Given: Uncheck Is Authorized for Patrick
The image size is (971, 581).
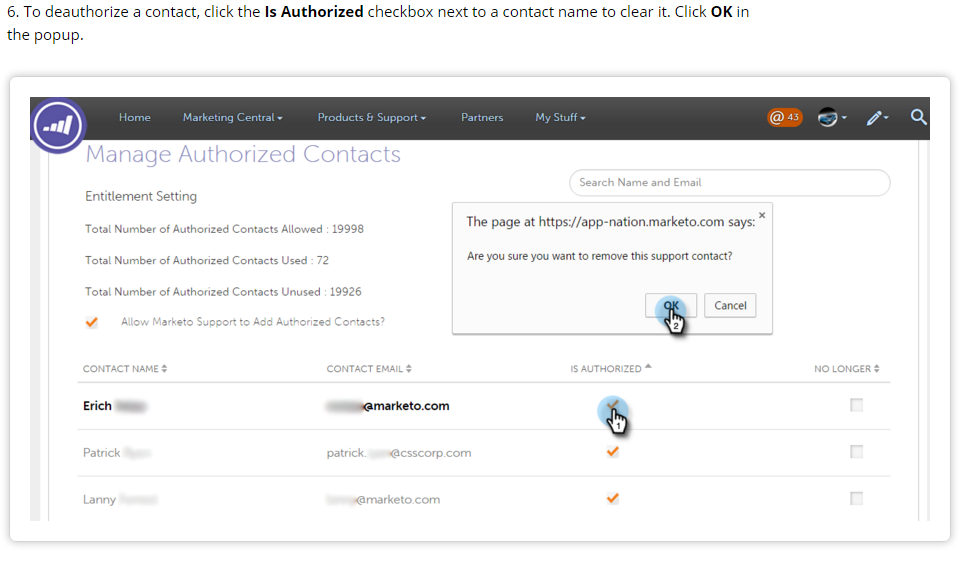Looking at the screenshot, I should tap(613, 452).
